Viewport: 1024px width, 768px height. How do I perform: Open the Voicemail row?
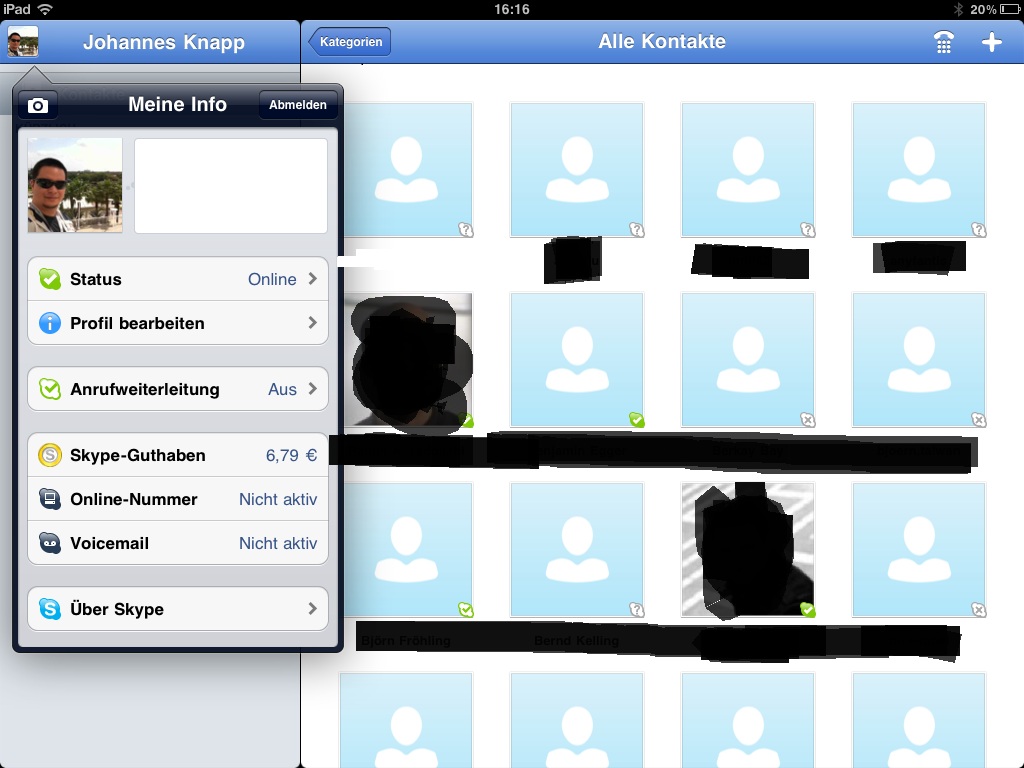pos(178,543)
